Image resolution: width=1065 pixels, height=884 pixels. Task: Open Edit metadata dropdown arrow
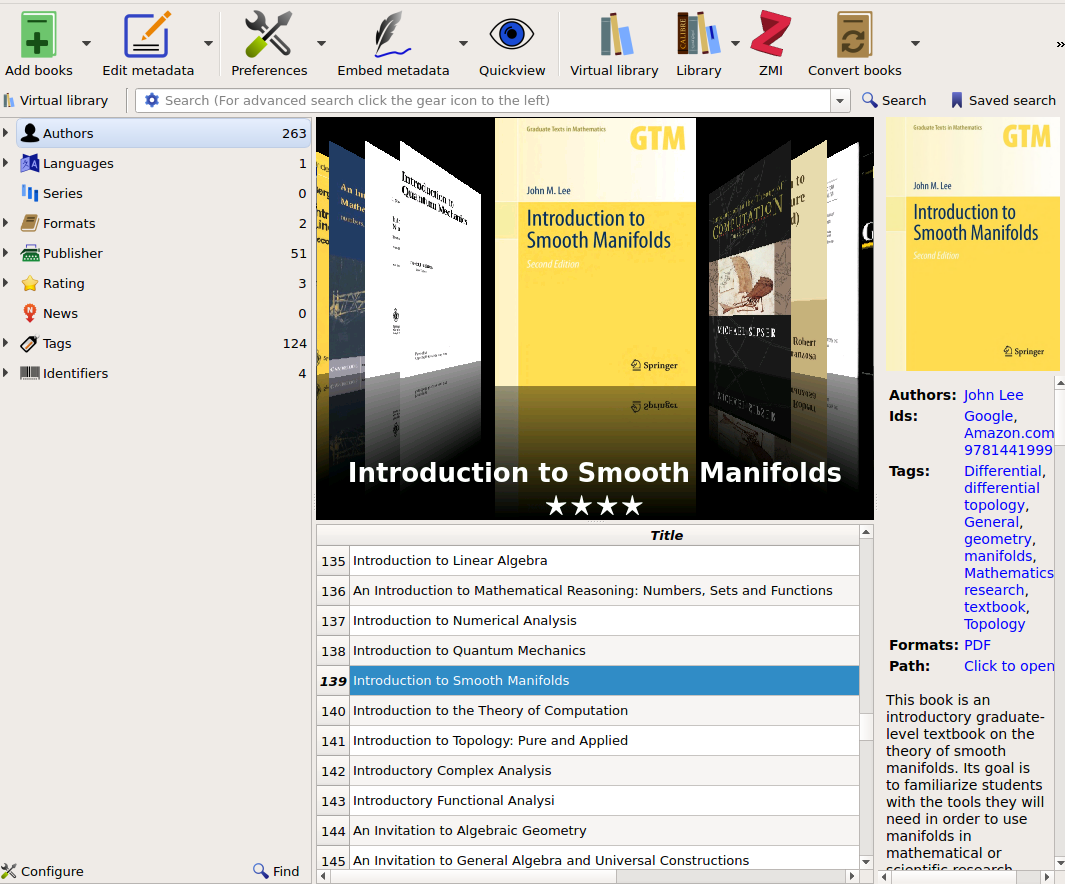pyautogui.click(x=209, y=43)
